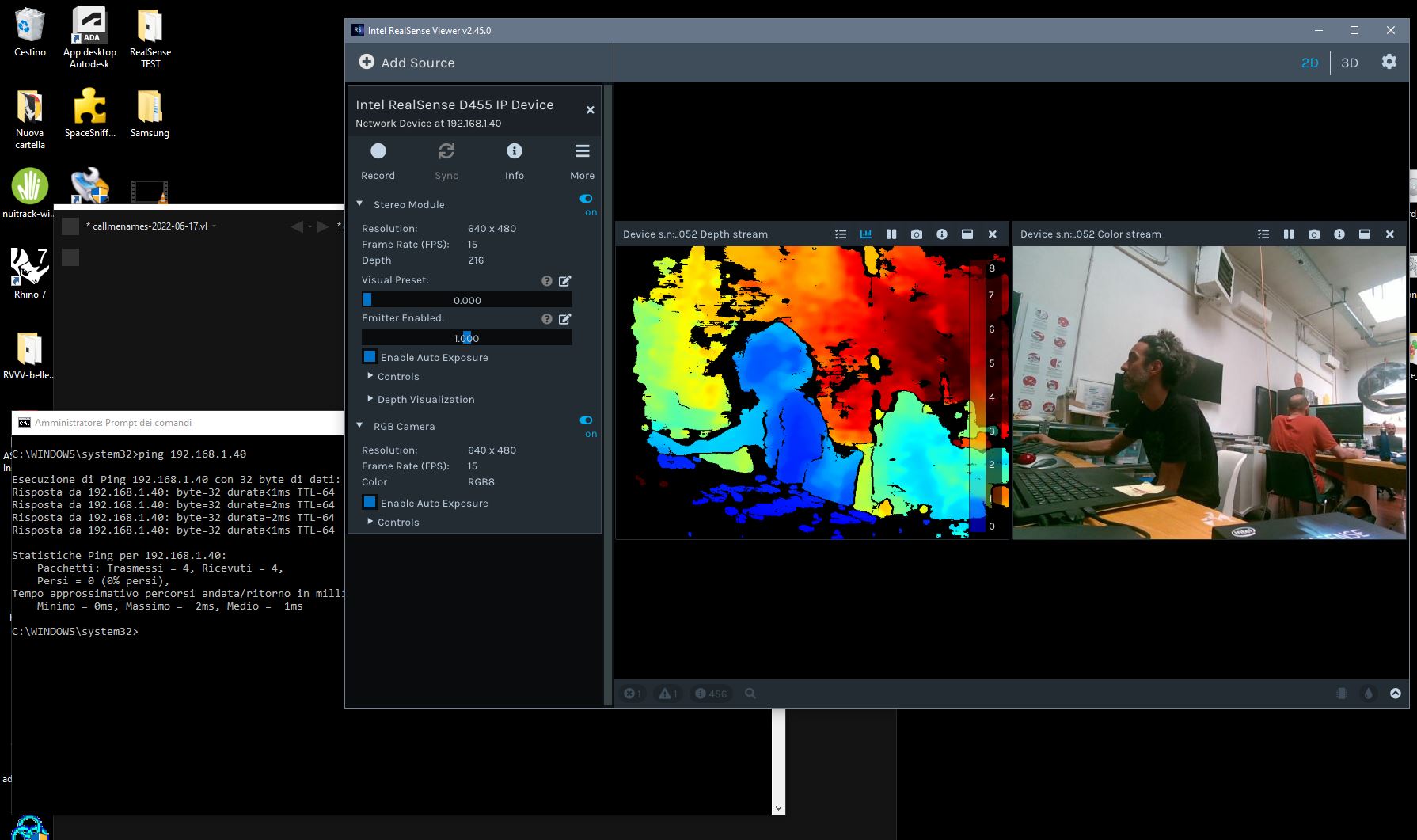Switch to 3D view
1417x840 pixels.
click(x=1350, y=63)
